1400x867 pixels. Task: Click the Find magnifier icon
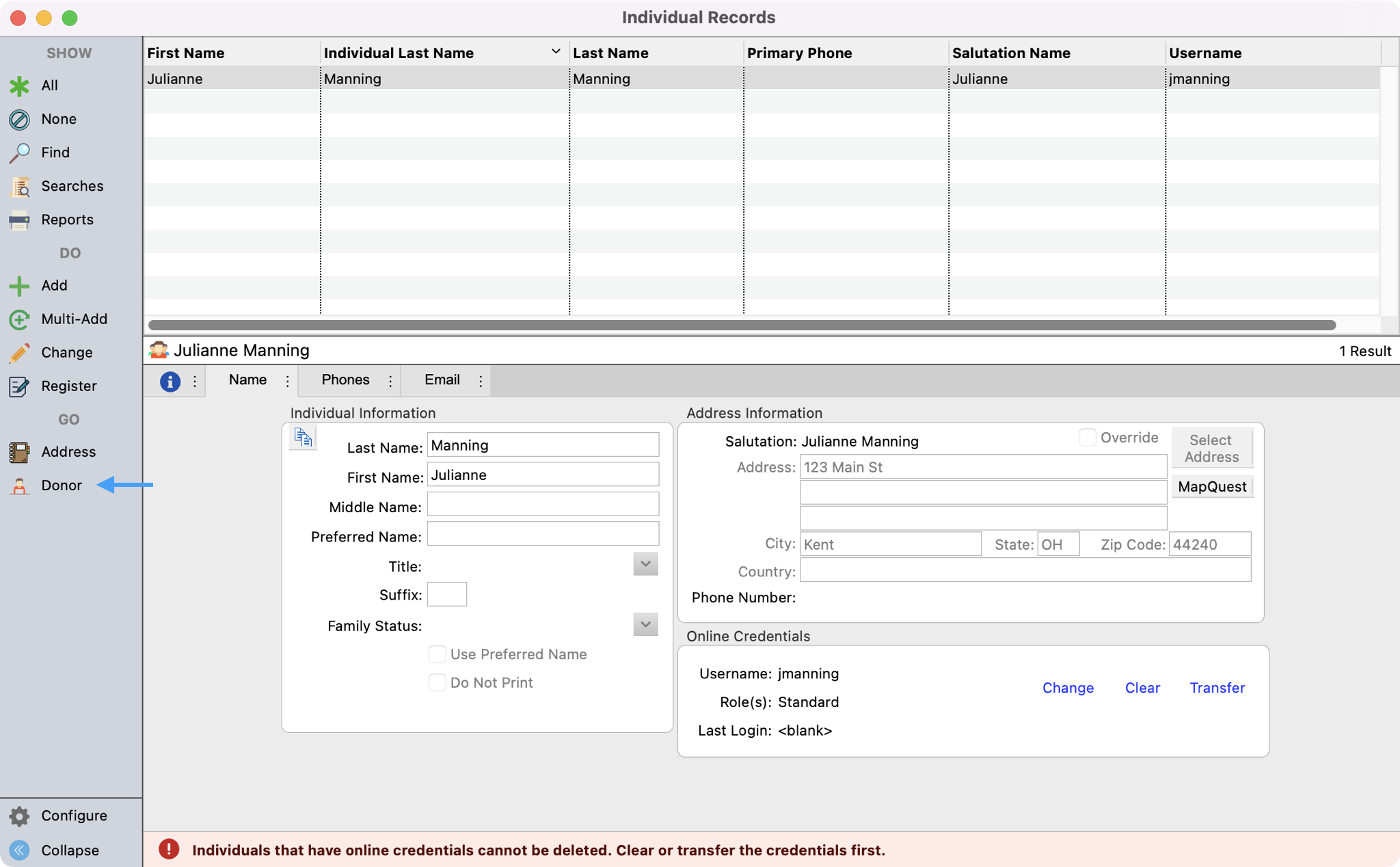coord(19,152)
